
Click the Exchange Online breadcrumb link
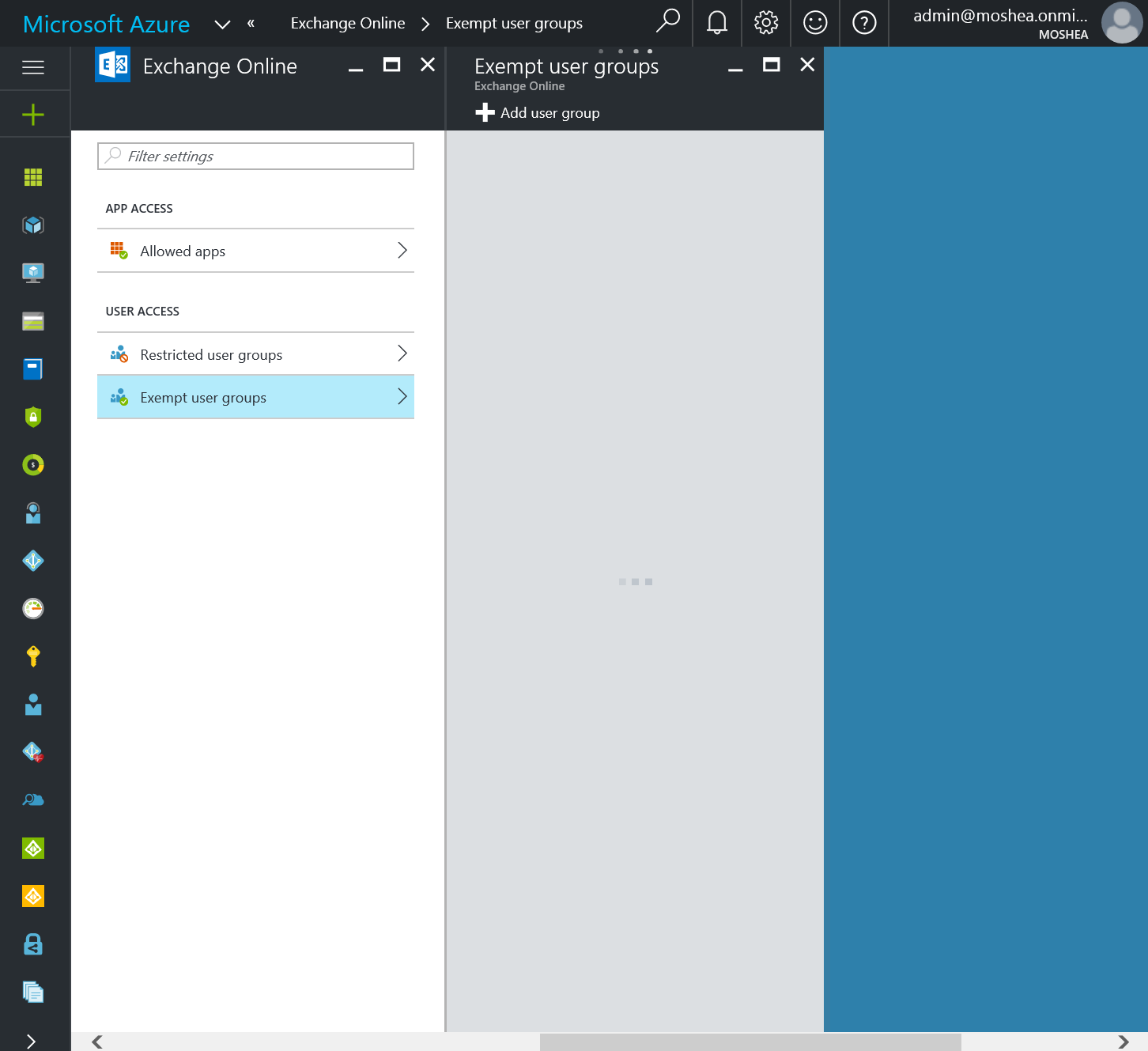[348, 24]
